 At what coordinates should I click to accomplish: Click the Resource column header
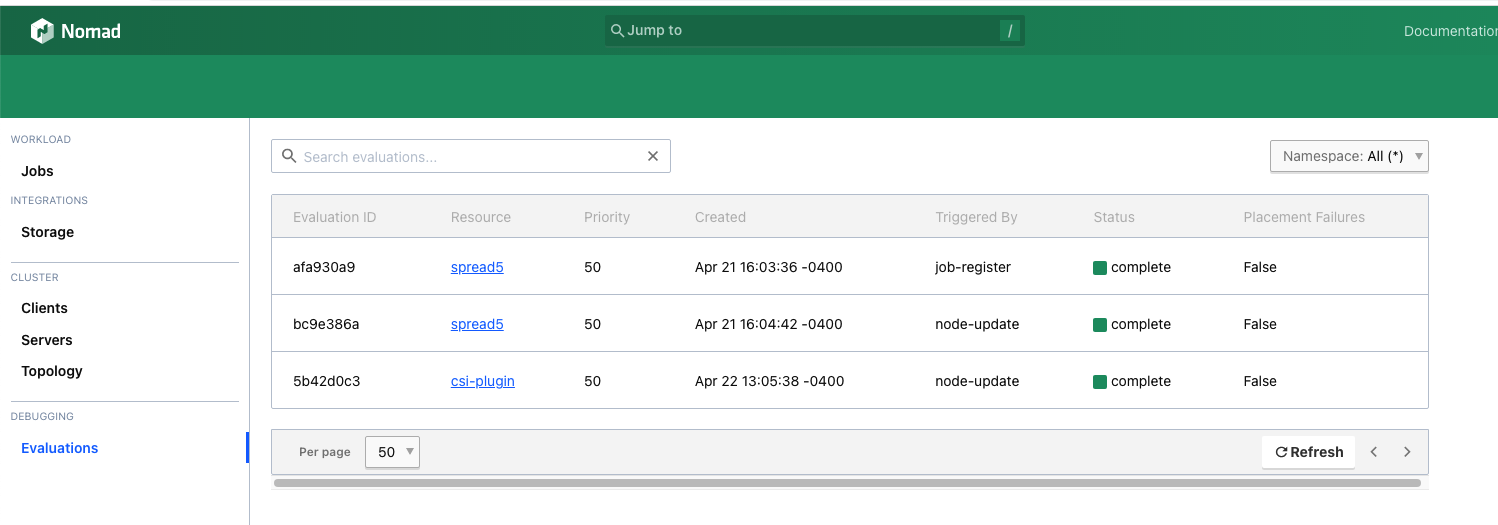(x=481, y=217)
